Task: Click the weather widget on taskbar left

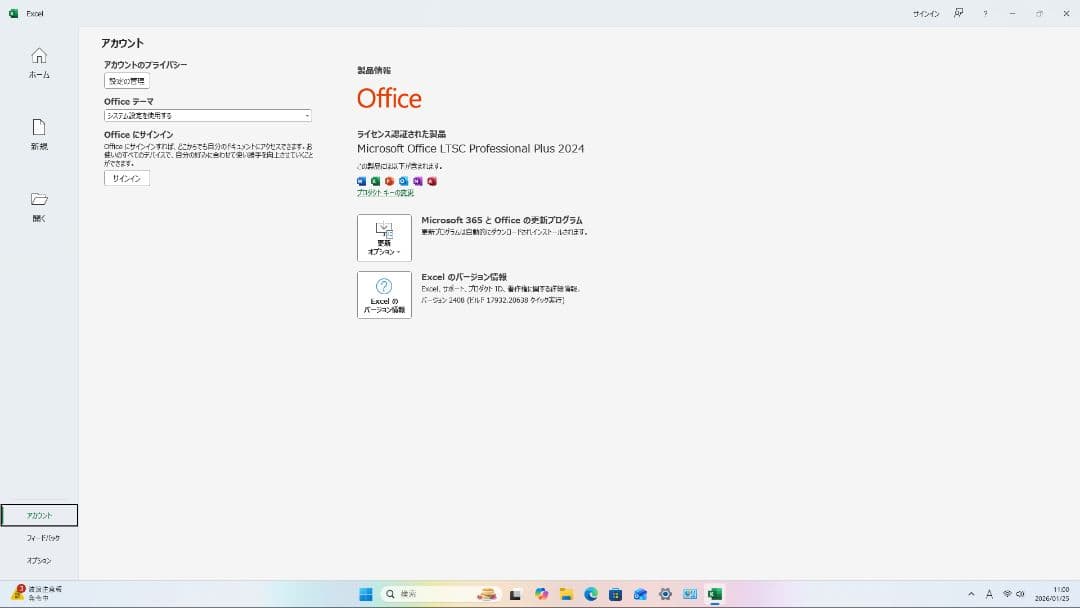Action: click(x=37, y=594)
